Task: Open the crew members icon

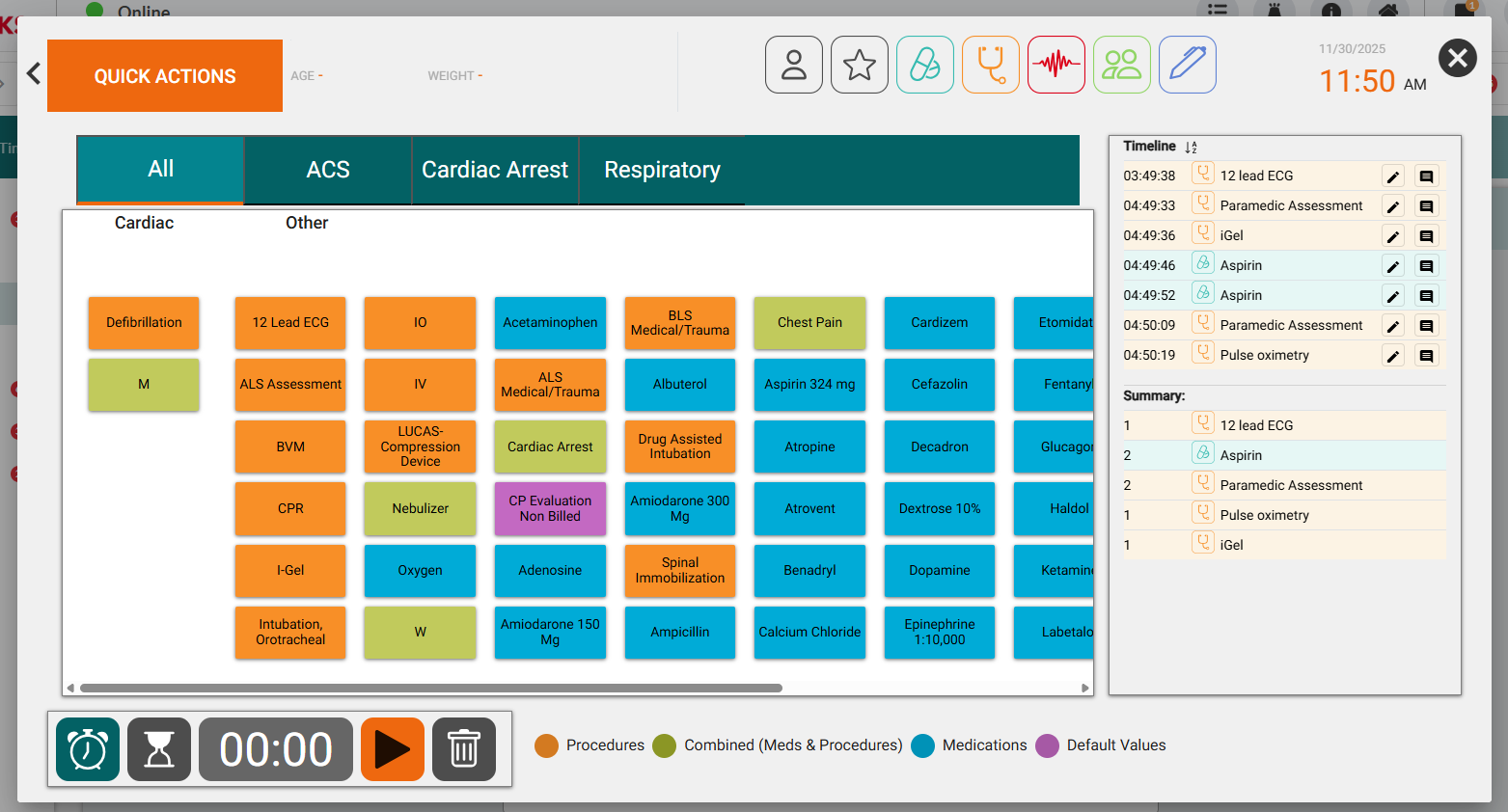Action: 1121,64
